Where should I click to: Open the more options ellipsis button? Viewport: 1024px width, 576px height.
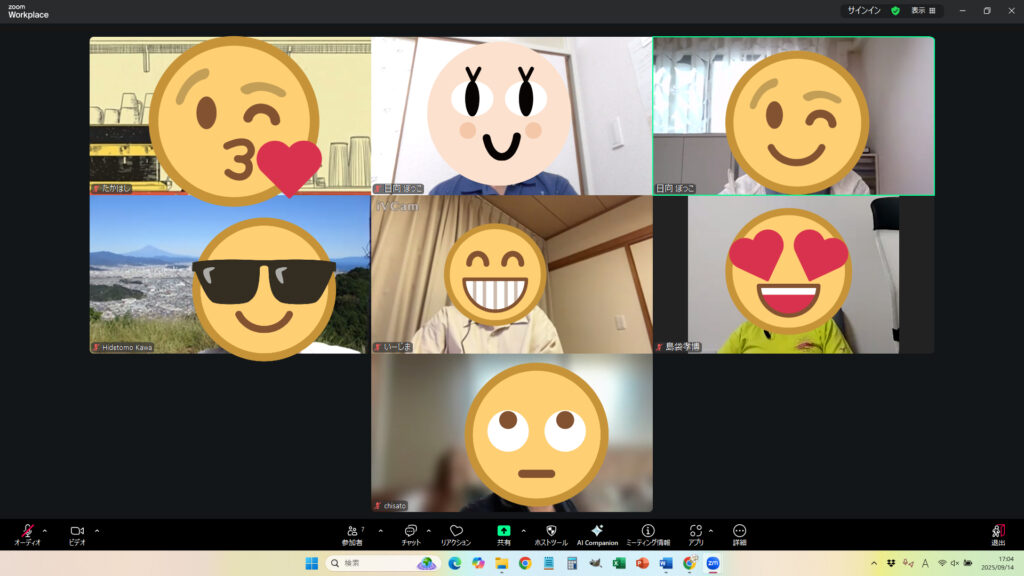click(x=739, y=531)
